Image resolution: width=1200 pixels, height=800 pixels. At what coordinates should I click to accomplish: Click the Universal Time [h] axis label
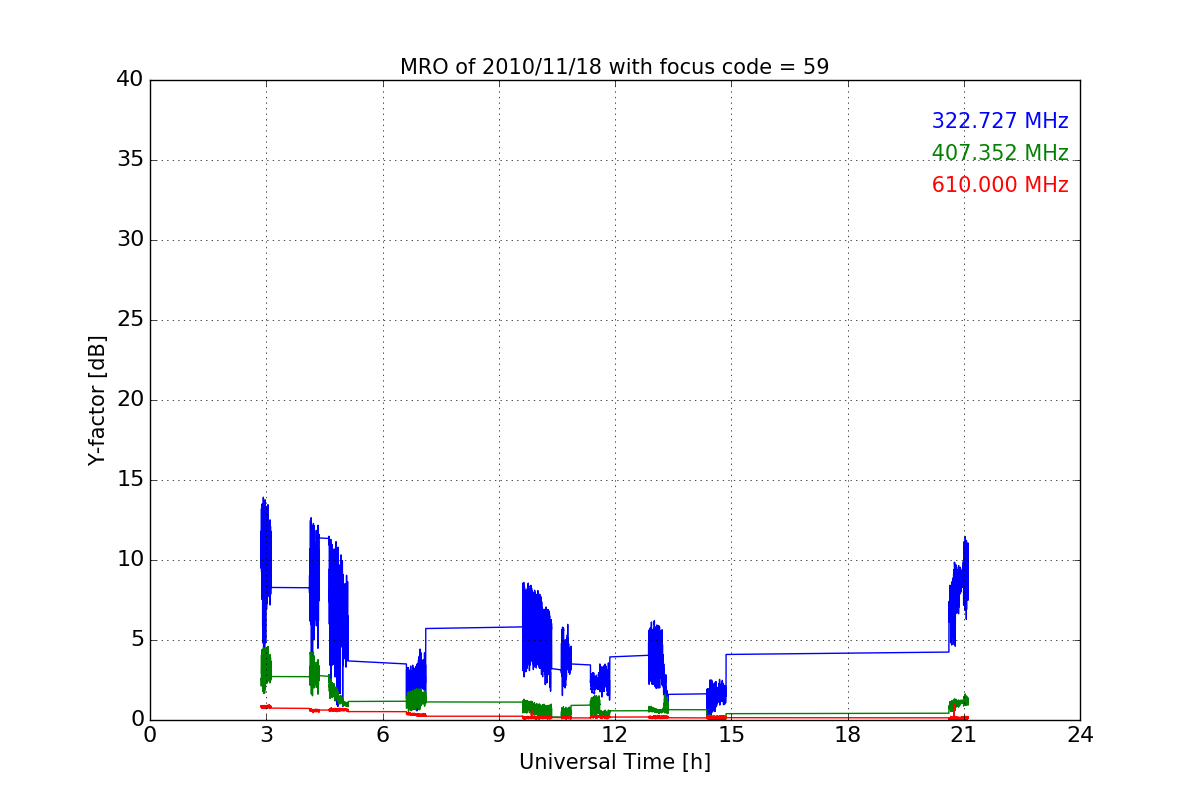614,762
